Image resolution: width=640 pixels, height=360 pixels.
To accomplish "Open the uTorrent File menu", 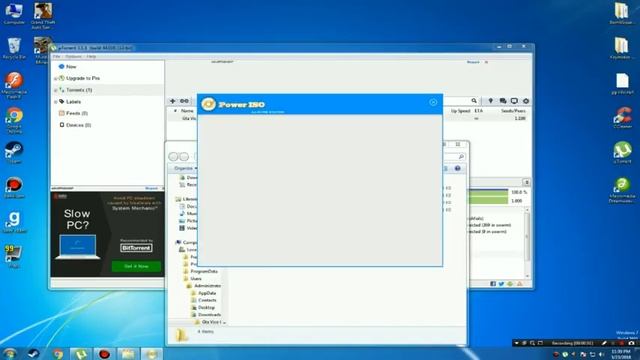I will click(x=57, y=56).
